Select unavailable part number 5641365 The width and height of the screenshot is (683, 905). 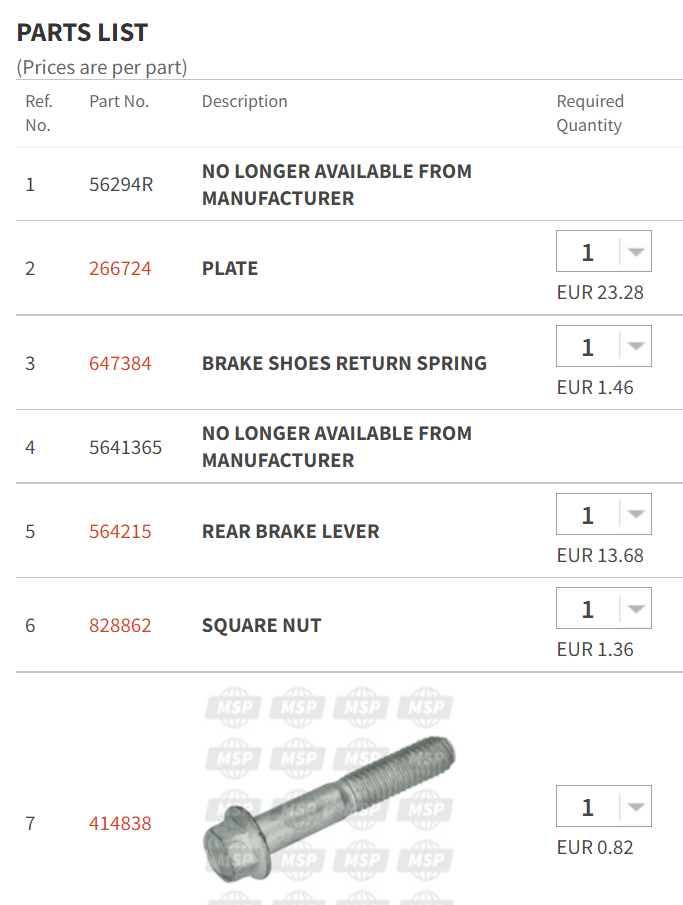click(x=125, y=447)
